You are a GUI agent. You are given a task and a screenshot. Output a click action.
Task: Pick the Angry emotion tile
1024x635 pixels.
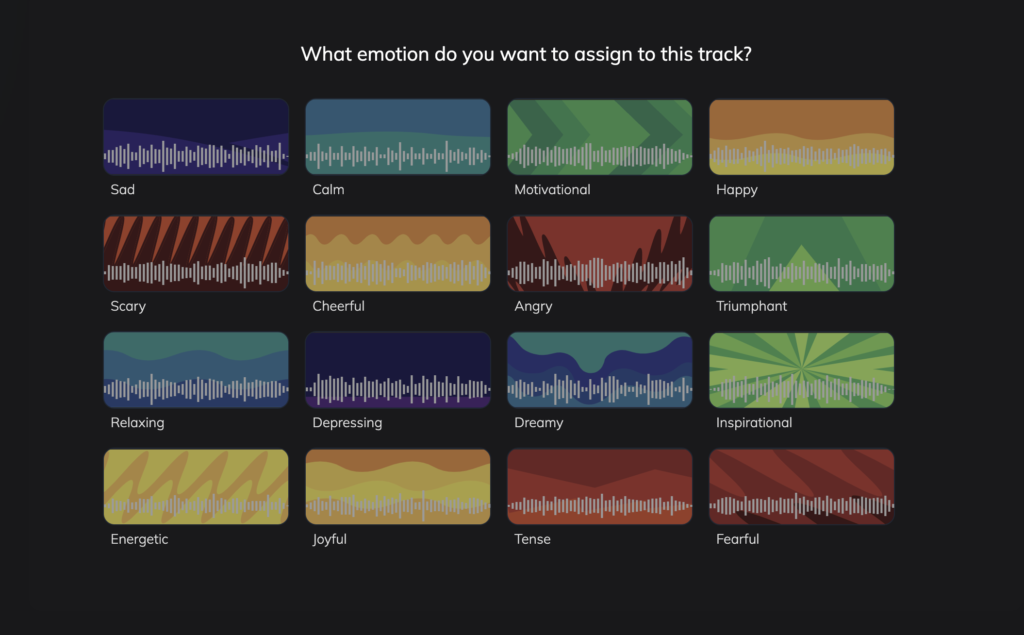(600, 254)
